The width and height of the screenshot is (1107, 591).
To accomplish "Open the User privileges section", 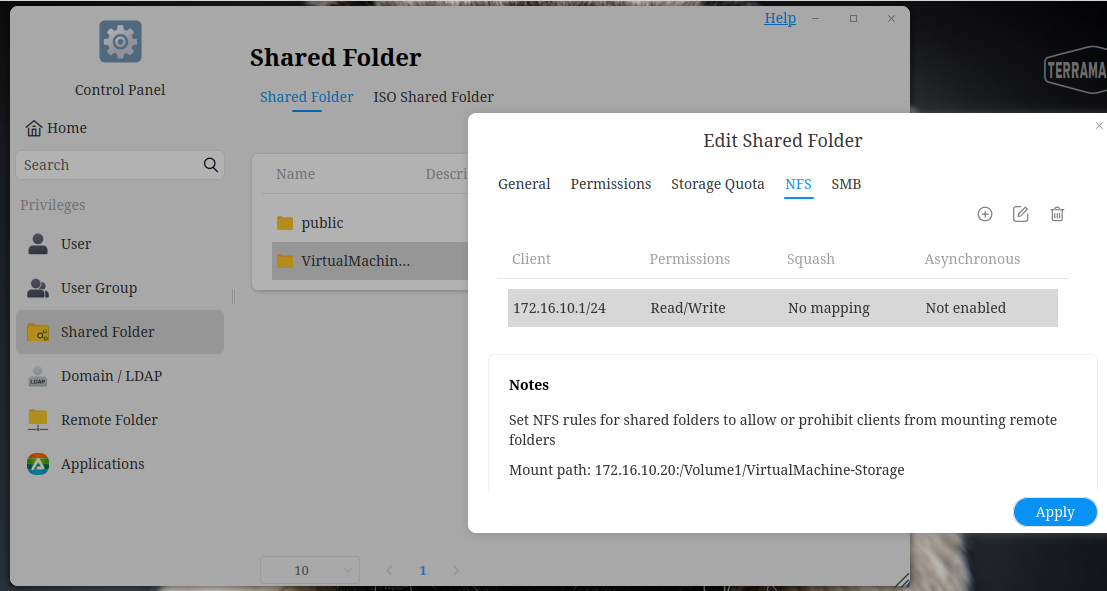I will click(x=120, y=244).
